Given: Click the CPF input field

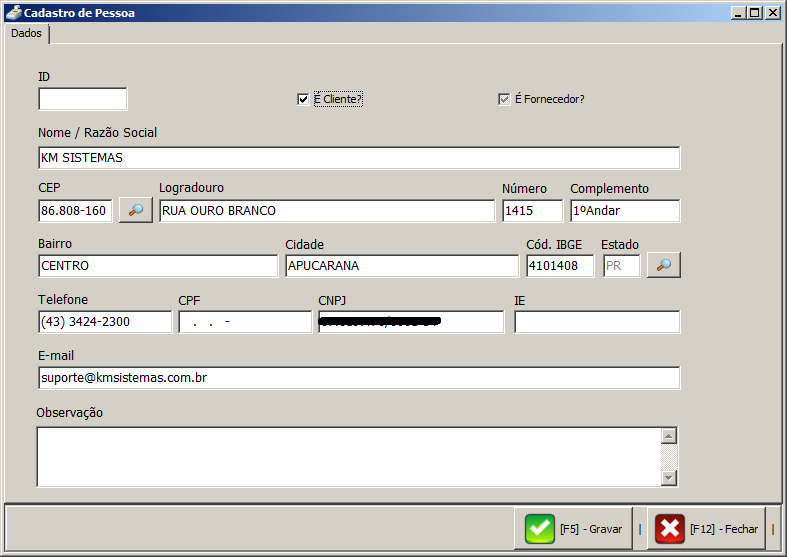Looking at the screenshot, I should pos(245,322).
